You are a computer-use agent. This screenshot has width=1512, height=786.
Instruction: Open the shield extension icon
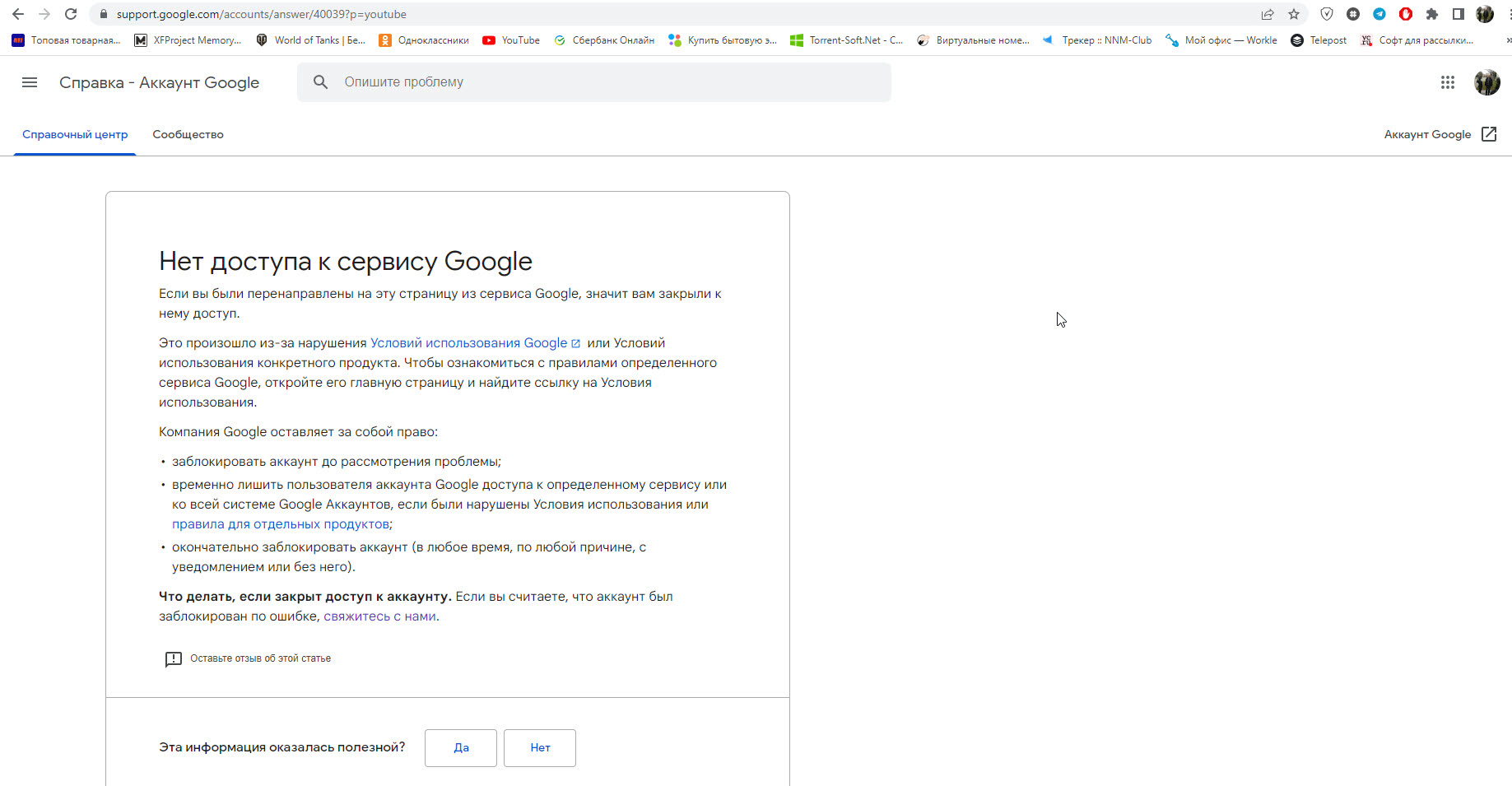(1327, 14)
